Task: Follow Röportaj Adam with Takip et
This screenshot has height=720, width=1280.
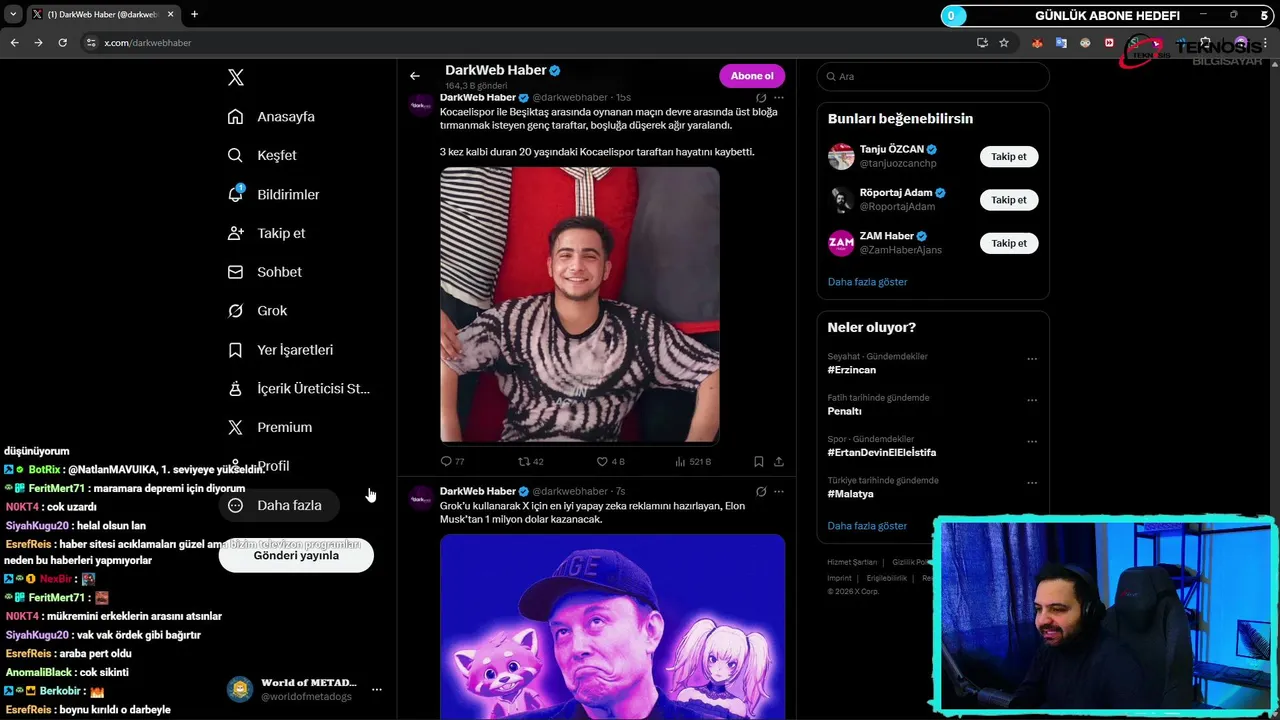Action: pyautogui.click(x=1009, y=200)
